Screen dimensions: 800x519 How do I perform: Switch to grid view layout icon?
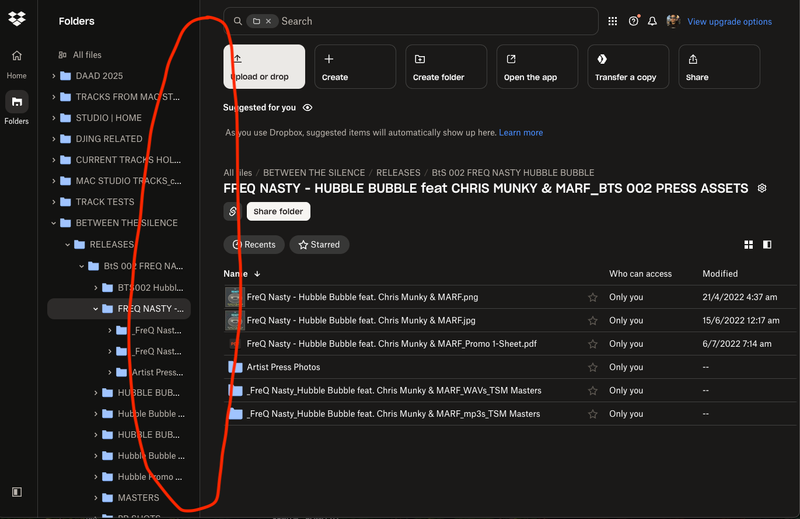pos(748,245)
